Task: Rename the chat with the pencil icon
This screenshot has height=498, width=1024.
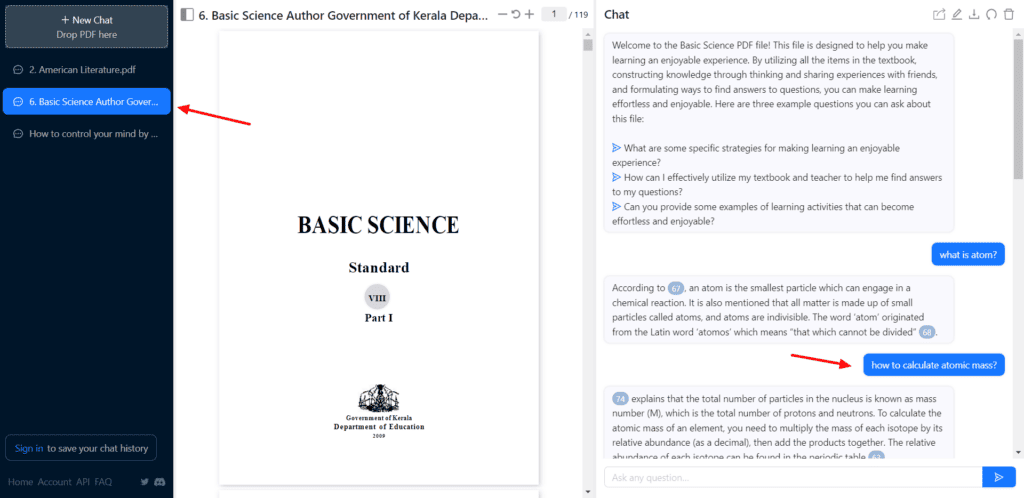Action: pyautogui.click(x=957, y=15)
